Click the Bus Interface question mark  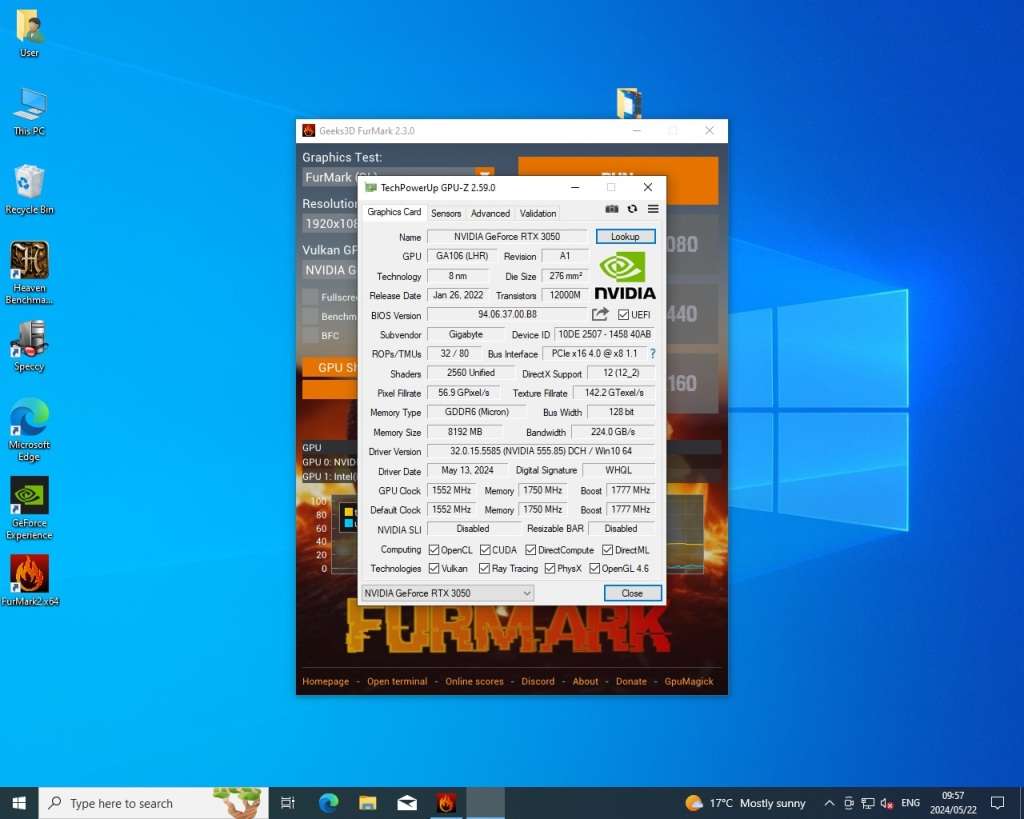point(653,354)
